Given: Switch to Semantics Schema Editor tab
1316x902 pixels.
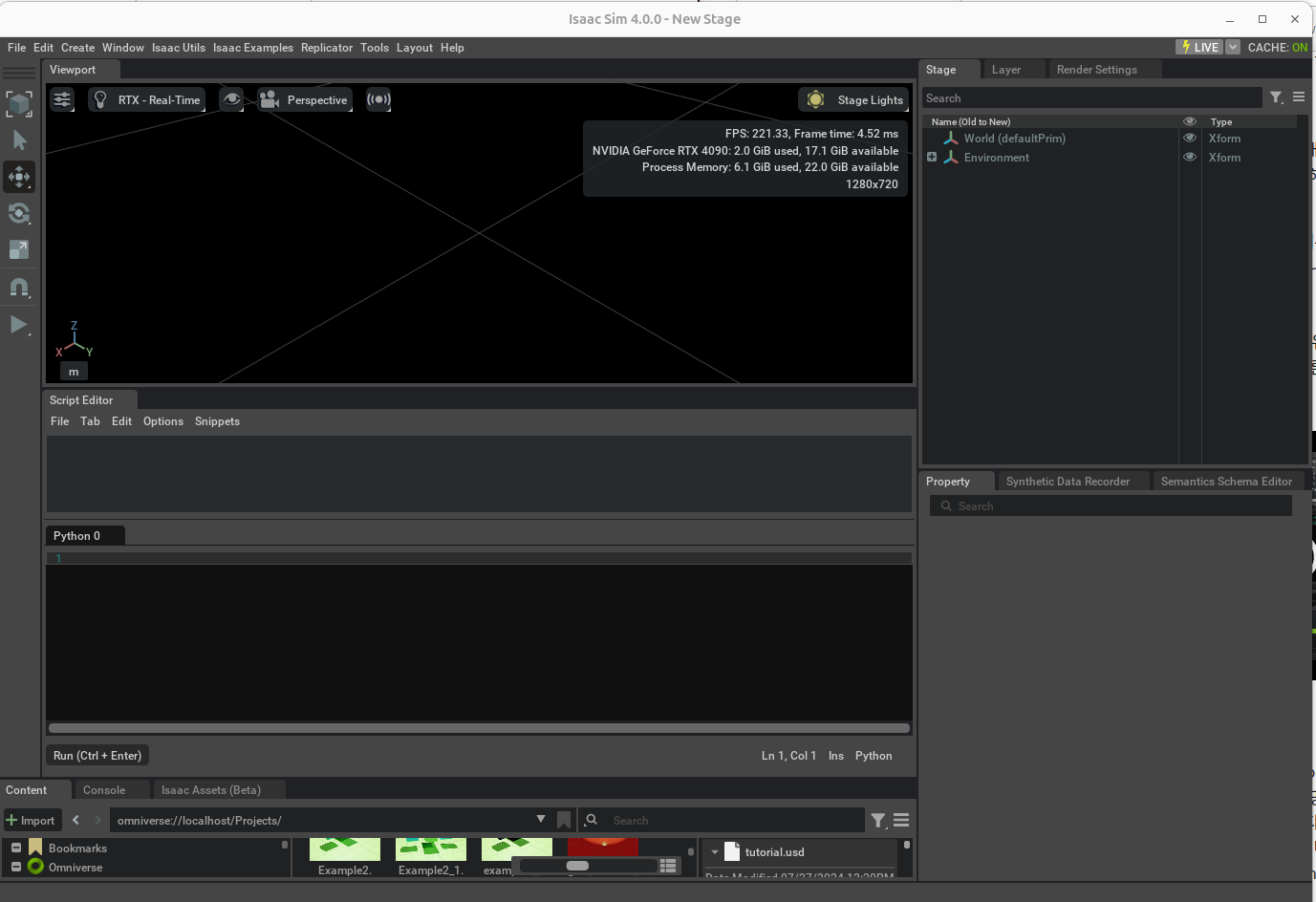Looking at the screenshot, I should tap(1226, 482).
